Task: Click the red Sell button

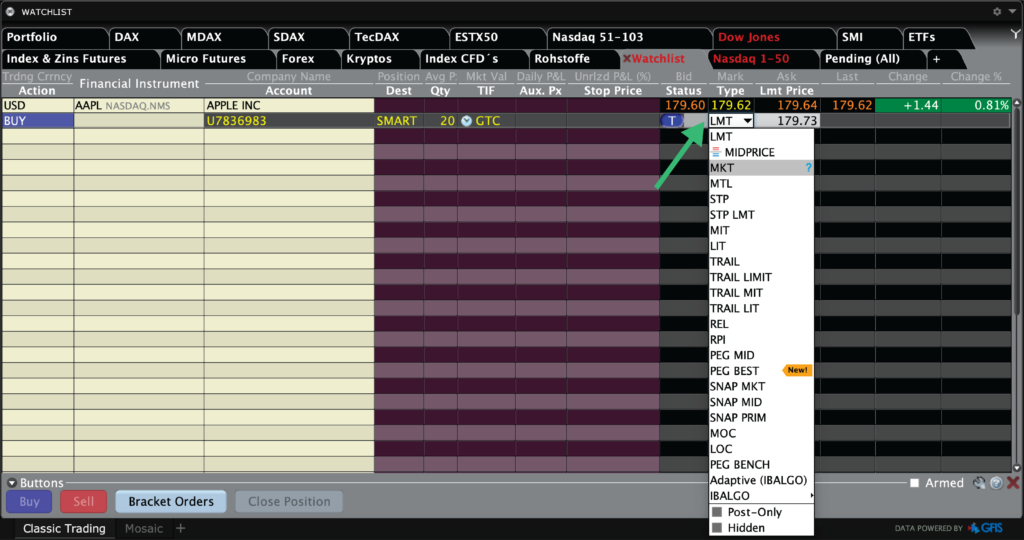Action: pos(84,501)
